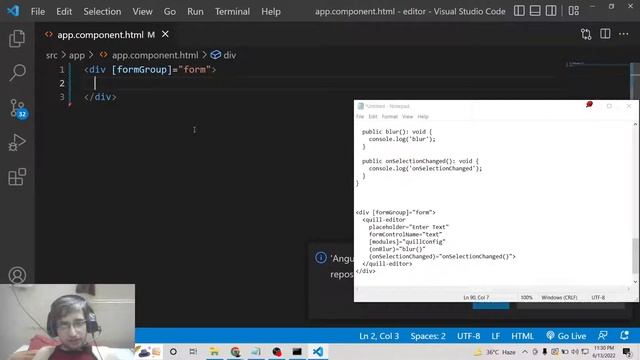This screenshot has height=360, width=640.
Task: Select the app.component.html editor tab
Action: [x=100, y=35]
